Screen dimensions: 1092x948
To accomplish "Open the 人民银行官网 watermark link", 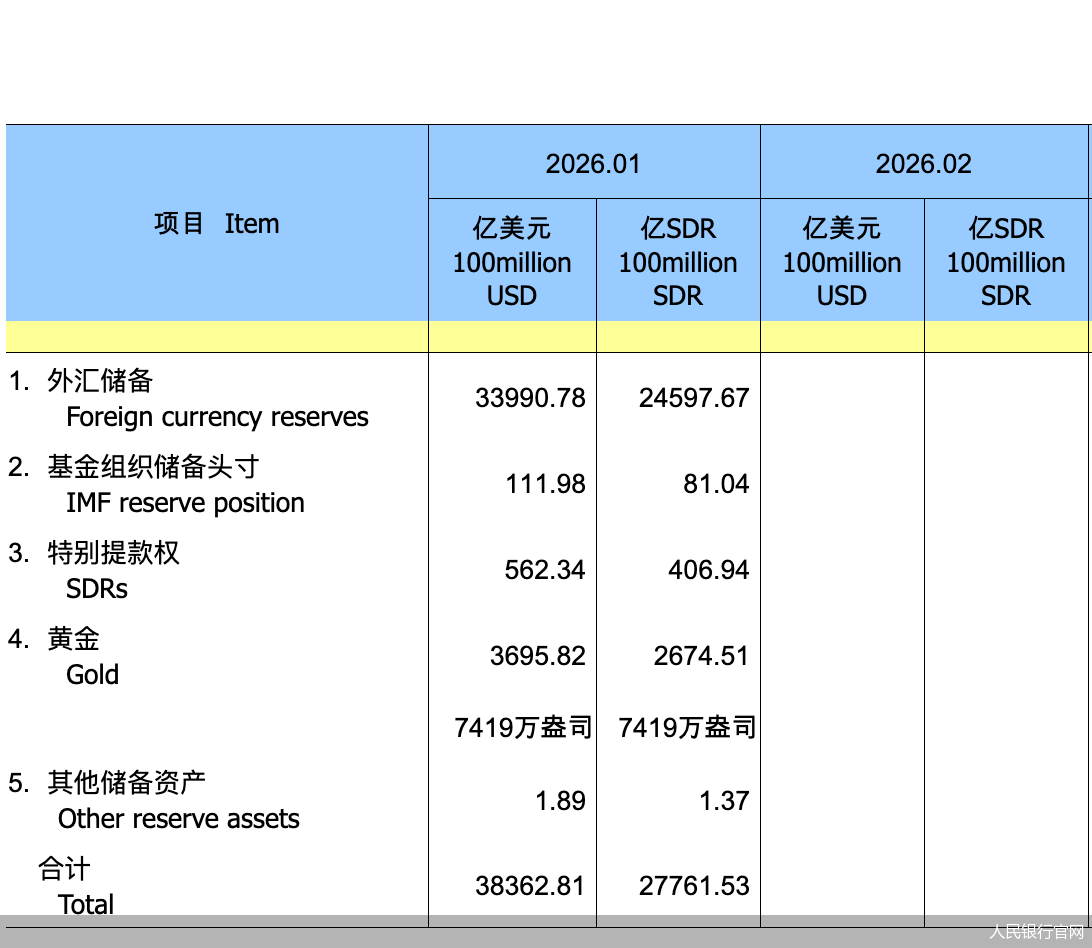I will coord(1036,933).
